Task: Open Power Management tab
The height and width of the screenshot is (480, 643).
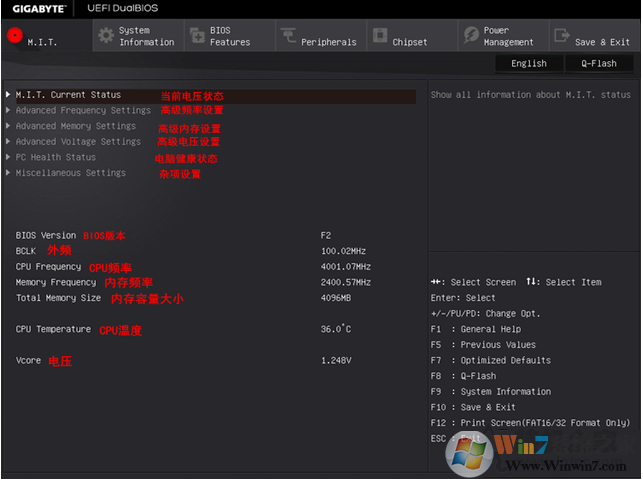Action: tap(504, 36)
